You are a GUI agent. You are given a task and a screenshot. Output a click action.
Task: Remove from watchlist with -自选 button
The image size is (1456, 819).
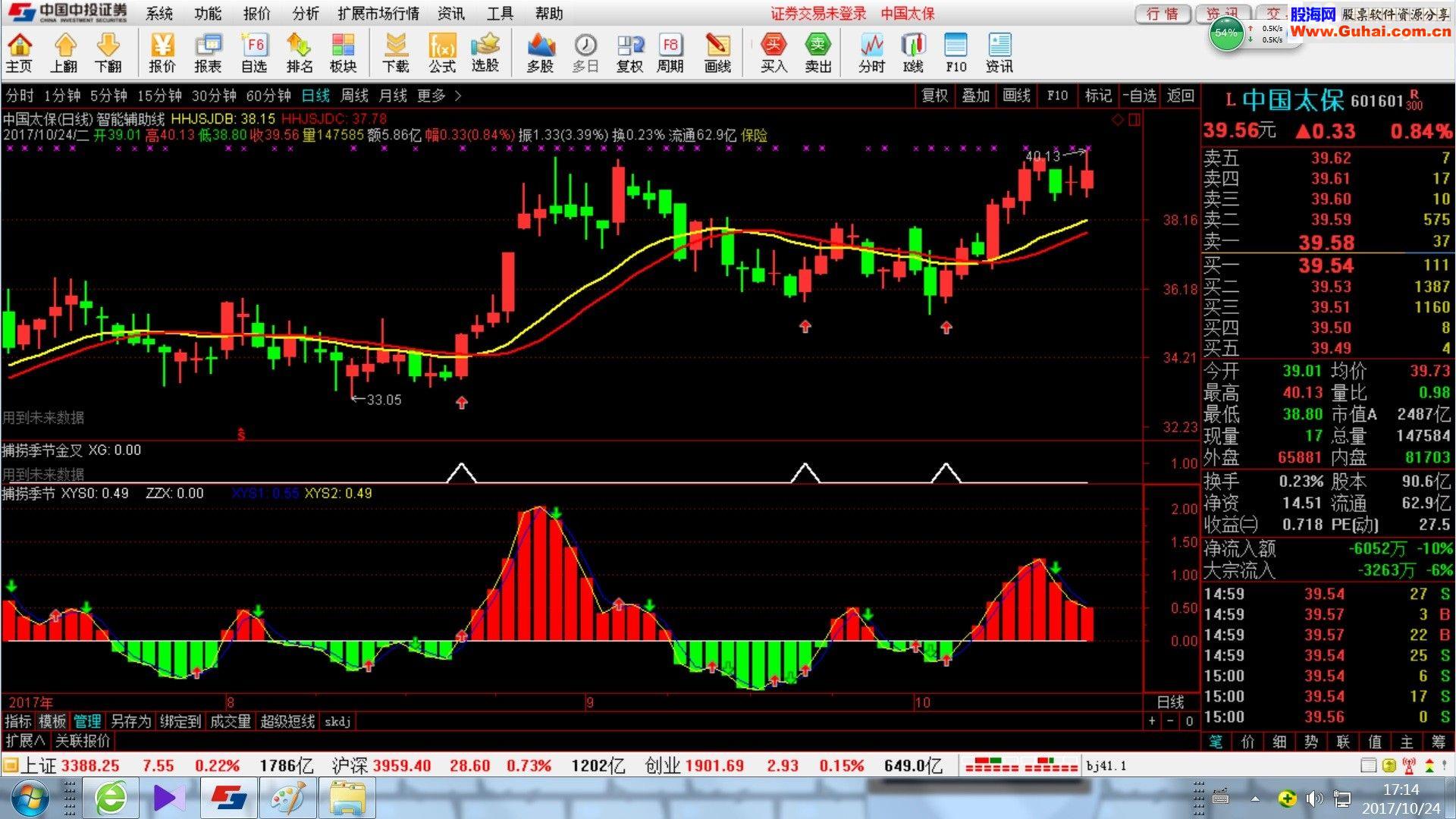[1139, 96]
